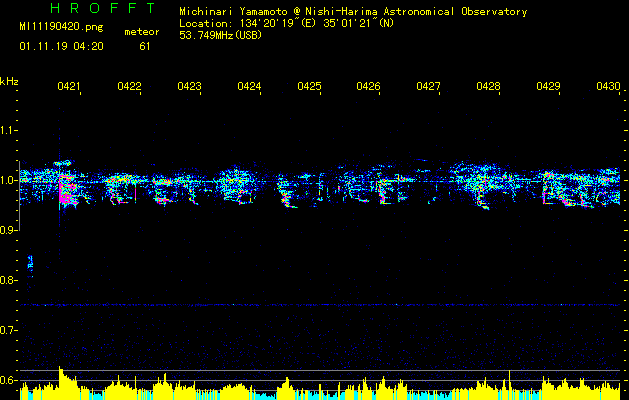The width and height of the screenshot is (629, 400).
Task: Click the 0.6 frequency axis label
Action: [9, 380]
